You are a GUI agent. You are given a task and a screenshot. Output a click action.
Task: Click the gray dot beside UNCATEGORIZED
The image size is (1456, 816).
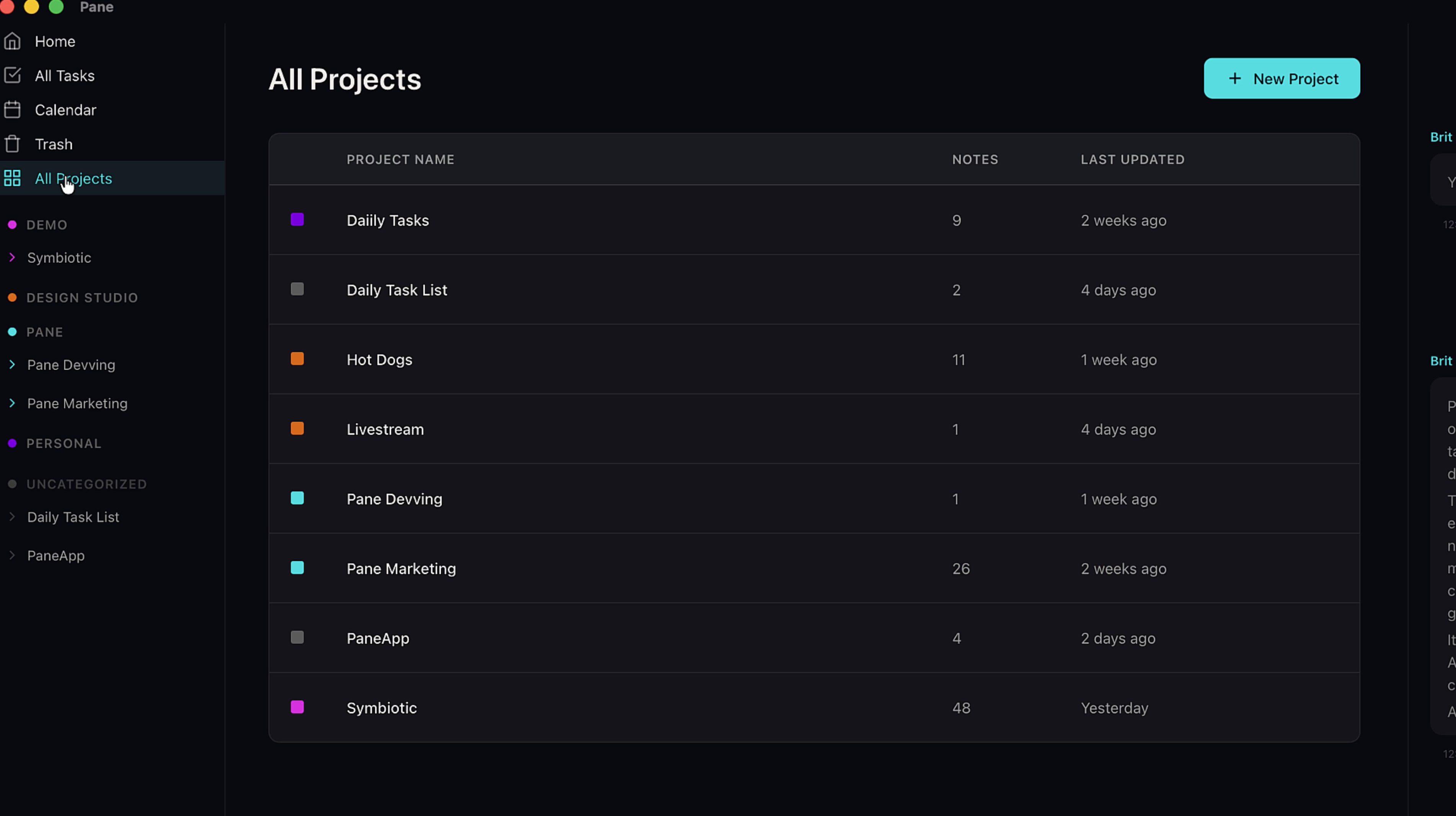[12, 484]
